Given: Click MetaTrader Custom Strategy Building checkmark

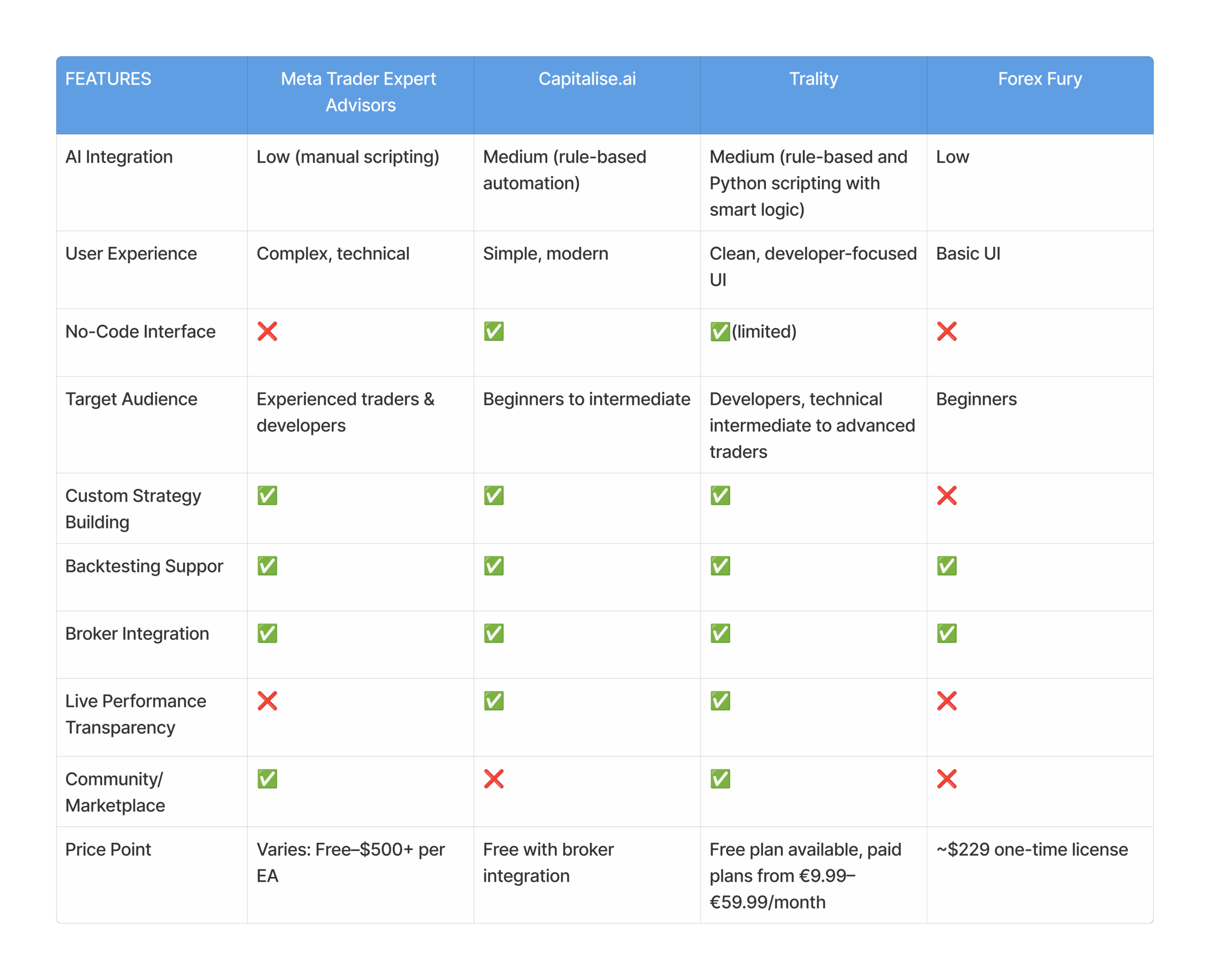Looking at the screenshot, I should [267, 495].
